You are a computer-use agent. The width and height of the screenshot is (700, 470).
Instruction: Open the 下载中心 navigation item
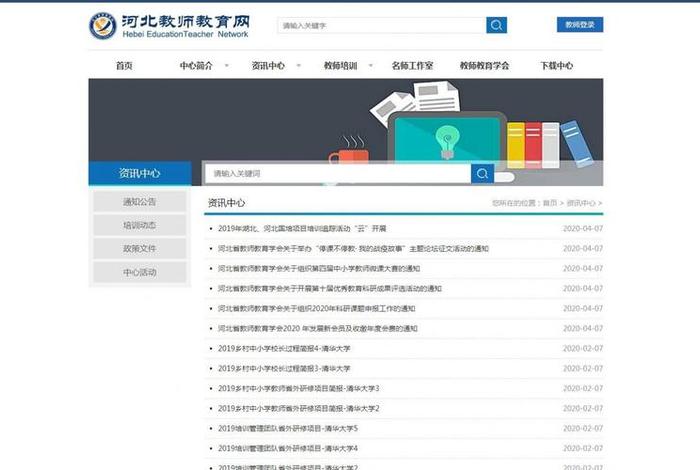(x=557, y=66)
